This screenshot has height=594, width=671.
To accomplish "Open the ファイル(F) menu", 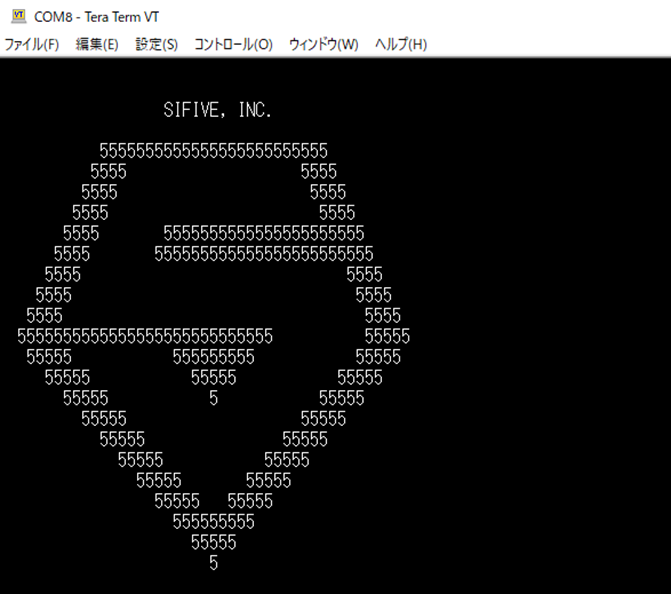I will click(32, 44).
